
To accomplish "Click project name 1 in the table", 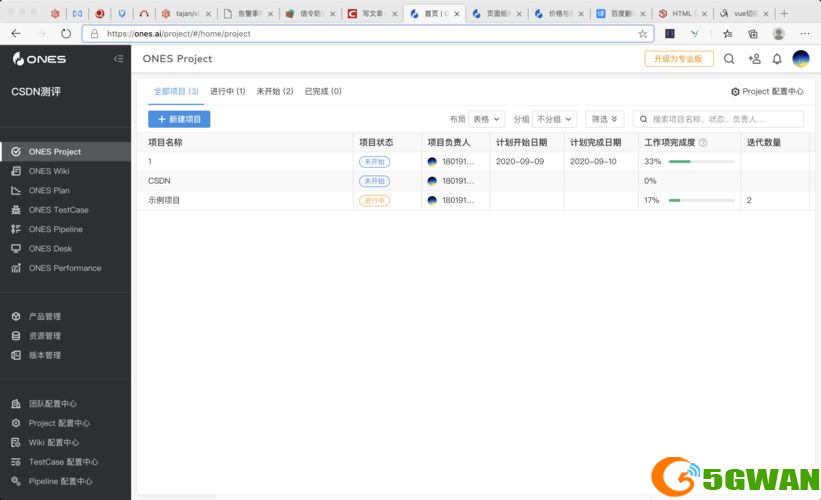I will (x=150, y=161).
